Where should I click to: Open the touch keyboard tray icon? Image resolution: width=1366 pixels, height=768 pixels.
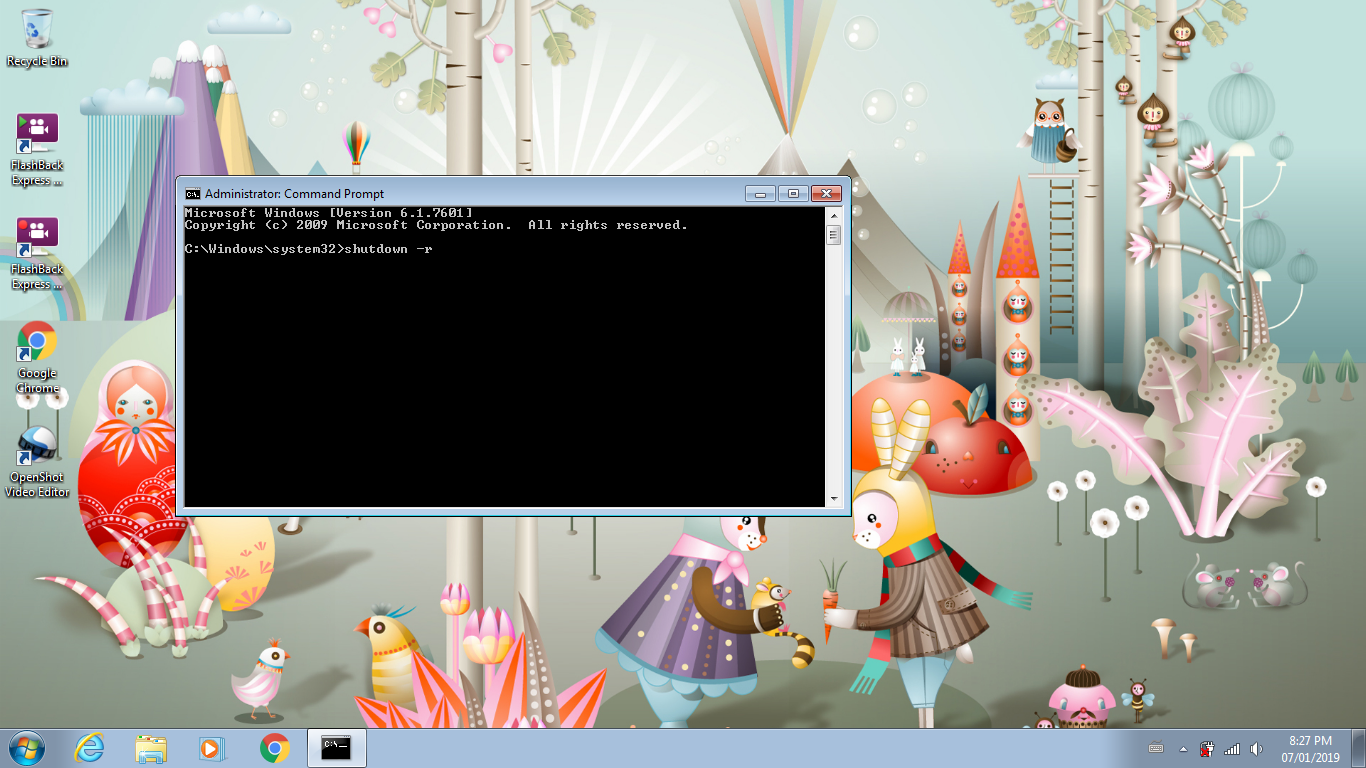click(1156, 748)
